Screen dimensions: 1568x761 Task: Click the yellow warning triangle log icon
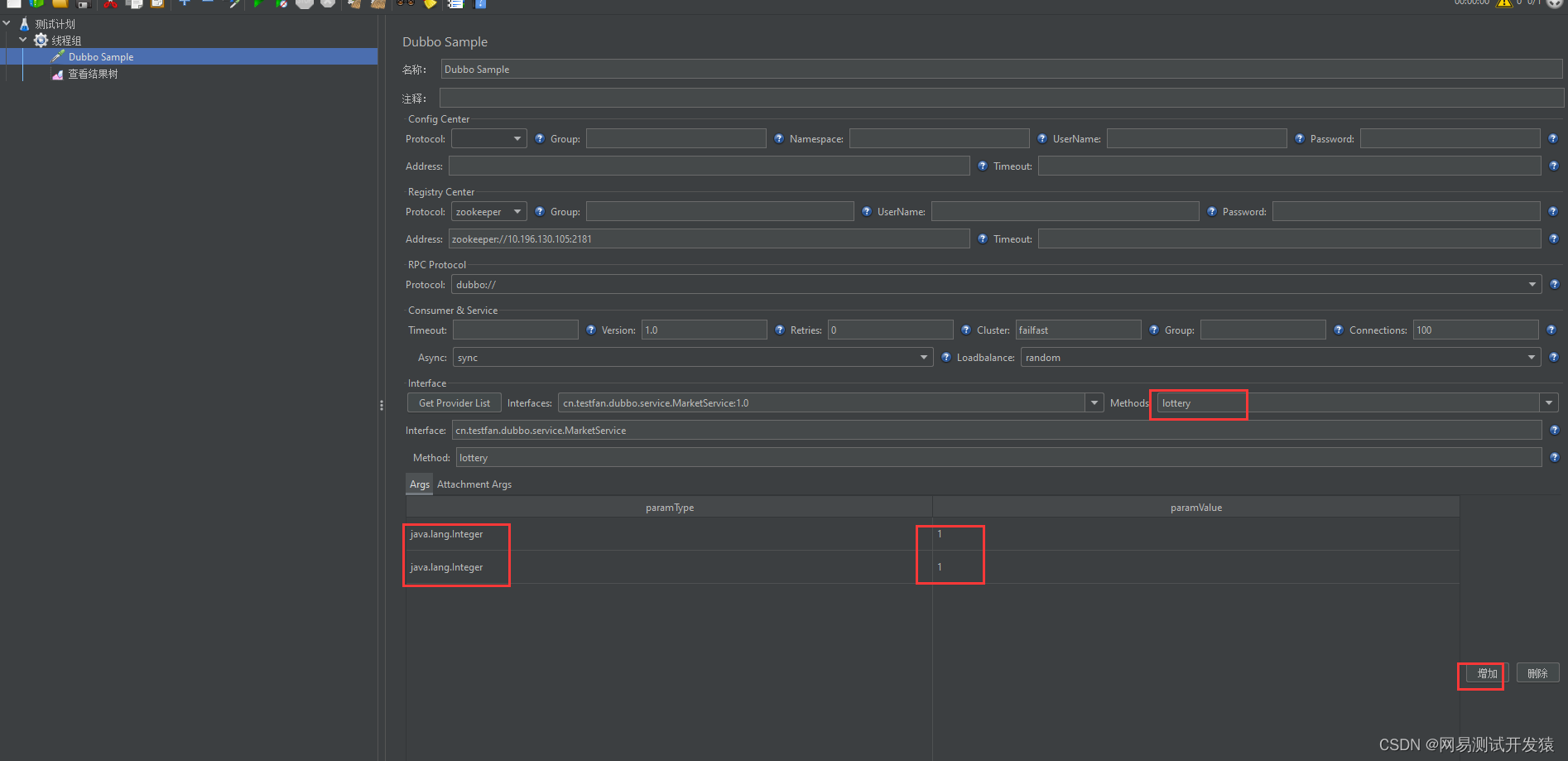(x=1504, y=3)
